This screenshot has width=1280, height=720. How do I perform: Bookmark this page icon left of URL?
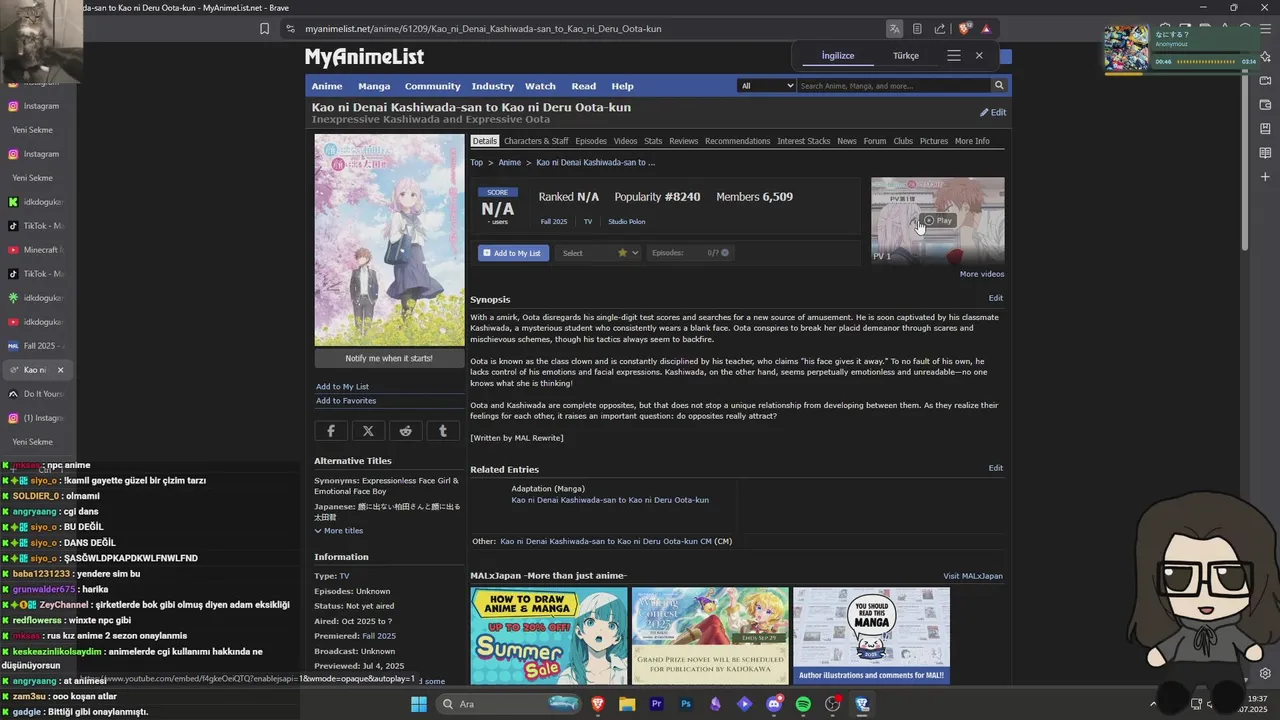[264, 29]
